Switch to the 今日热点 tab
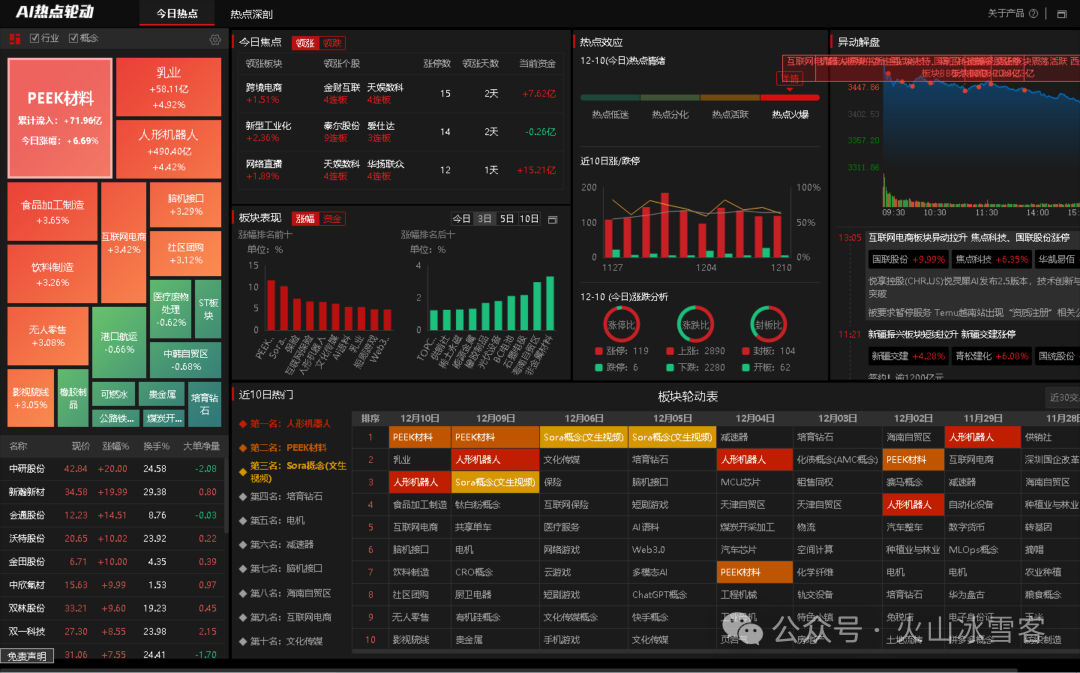 [177, 14]
